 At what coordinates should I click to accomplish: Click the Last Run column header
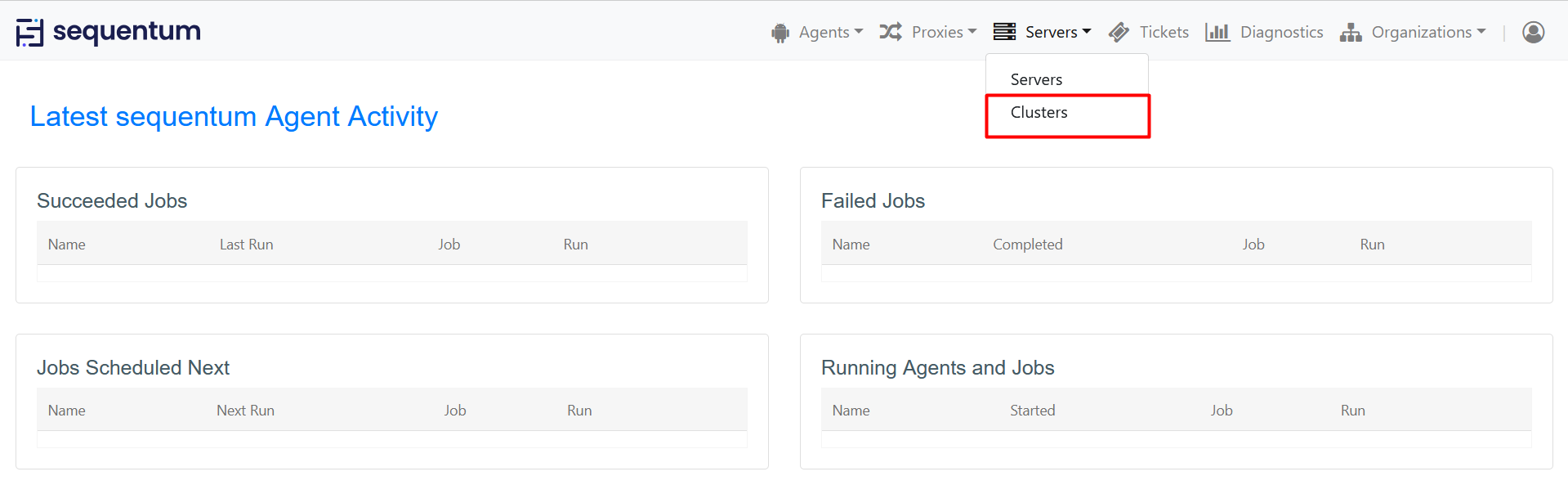pyautogui.click(x=246, y=245)
